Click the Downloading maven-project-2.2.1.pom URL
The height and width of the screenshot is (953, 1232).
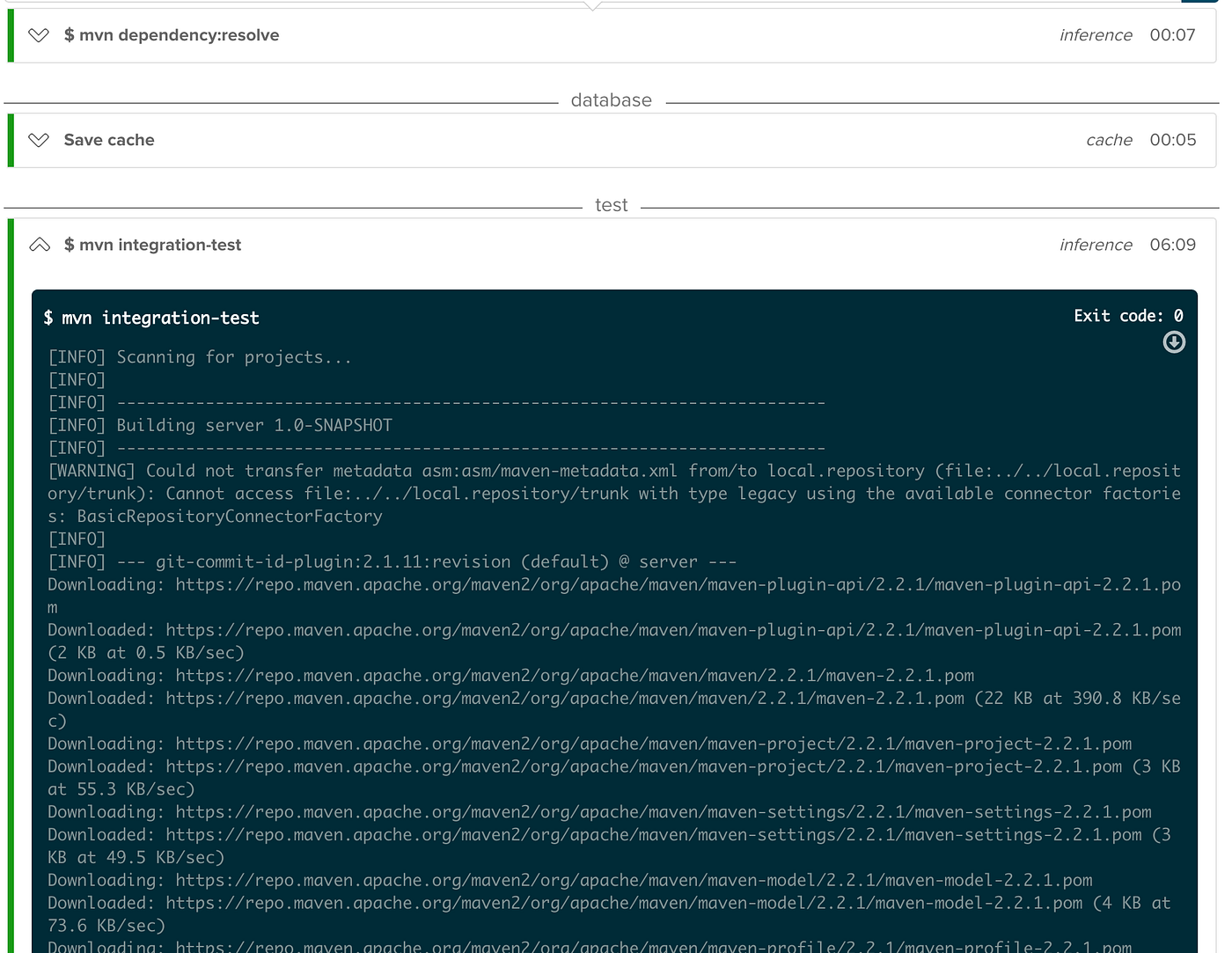coord(654,744)
